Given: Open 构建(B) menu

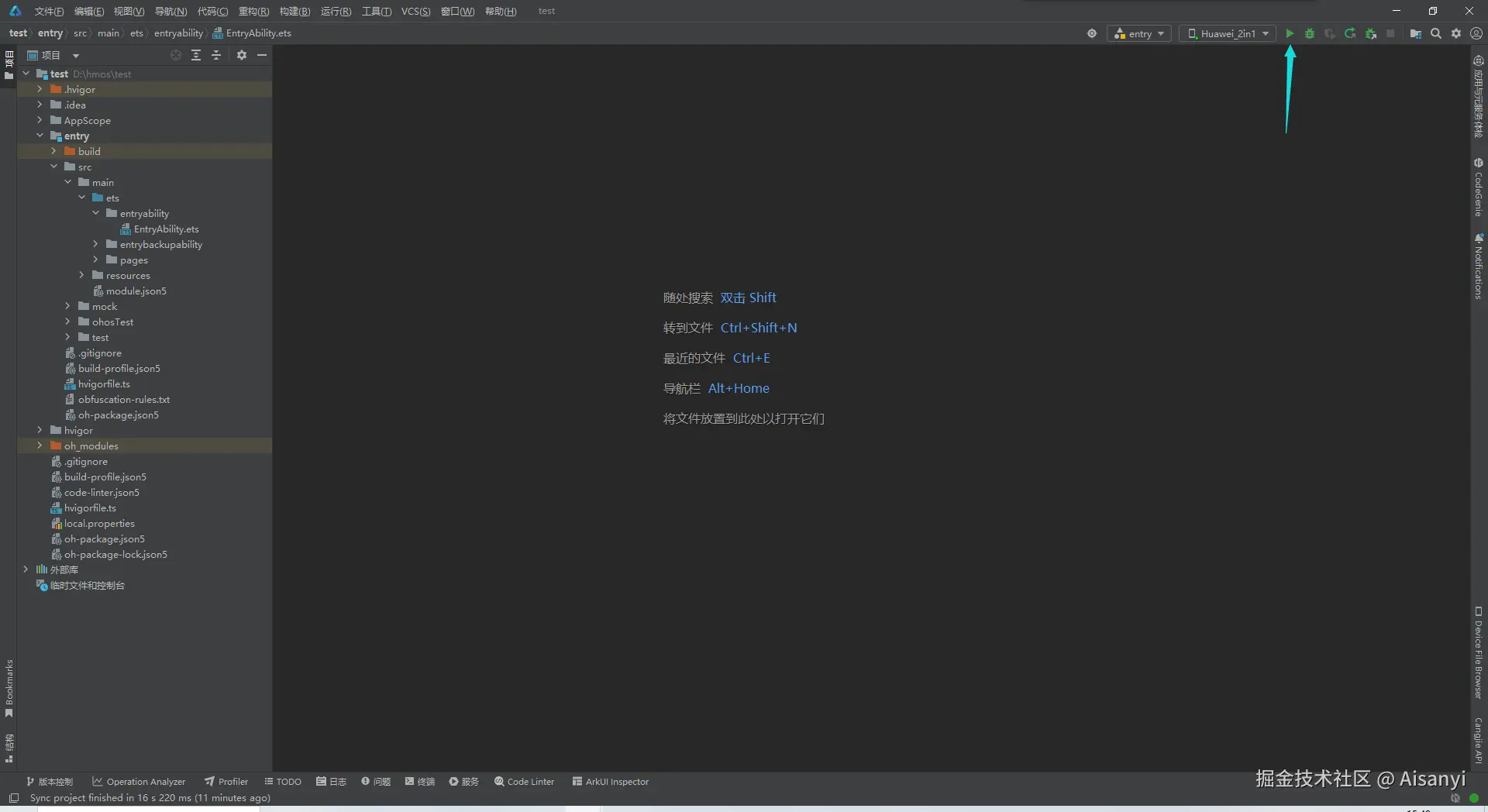Looking at the screenshot, I should (294, 11).
